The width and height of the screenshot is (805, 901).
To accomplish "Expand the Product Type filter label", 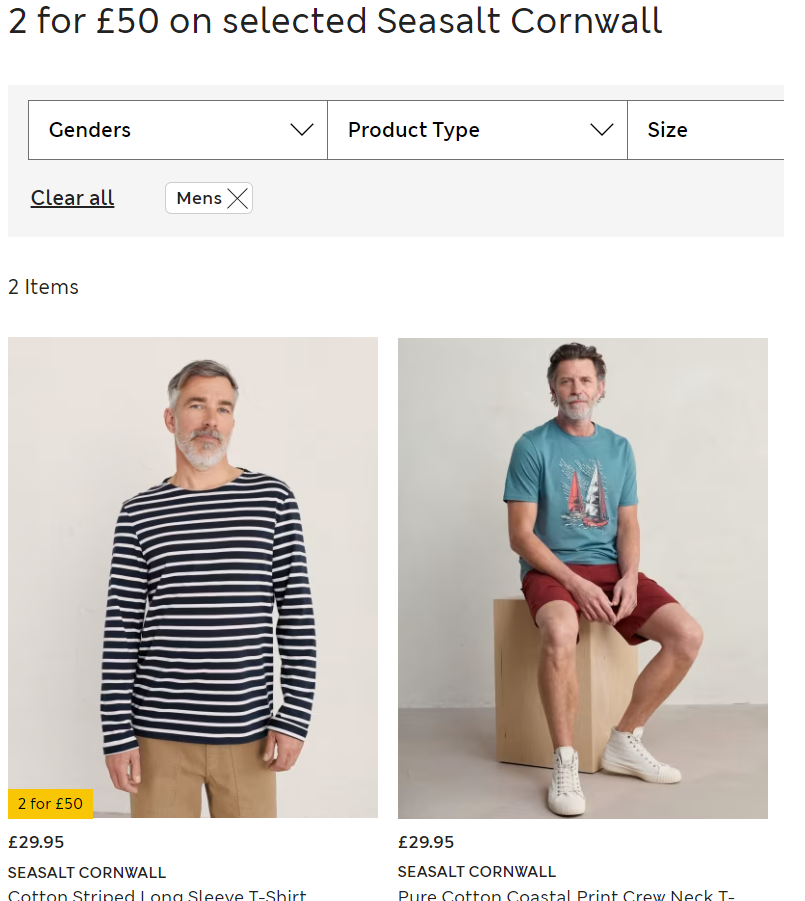I will (x=414, y=130).
